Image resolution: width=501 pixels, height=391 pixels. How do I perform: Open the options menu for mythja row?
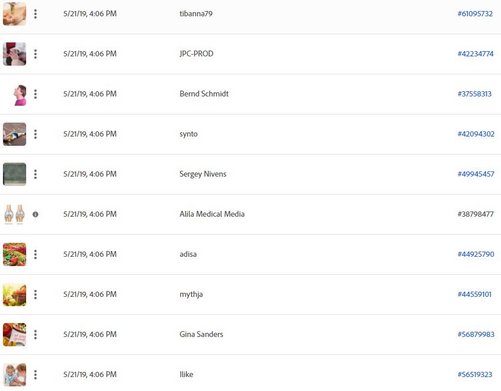point(35,294)
